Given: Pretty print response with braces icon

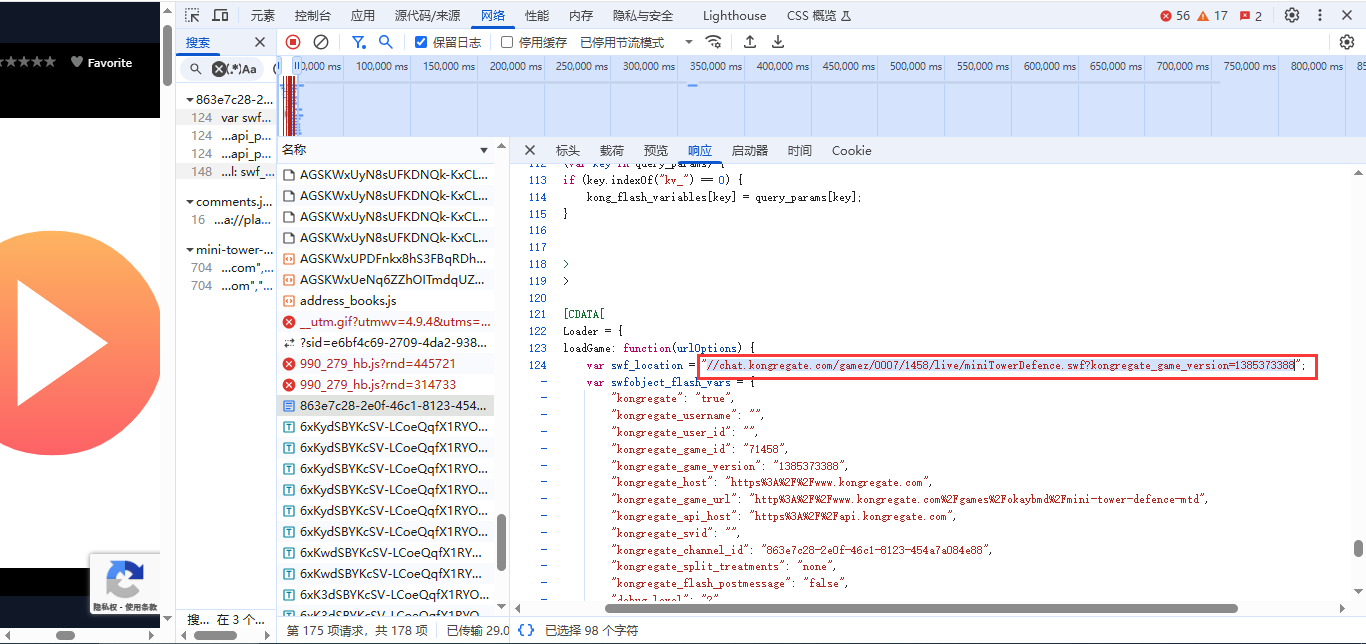Looking at the screenshot, I should click(526, 630).
